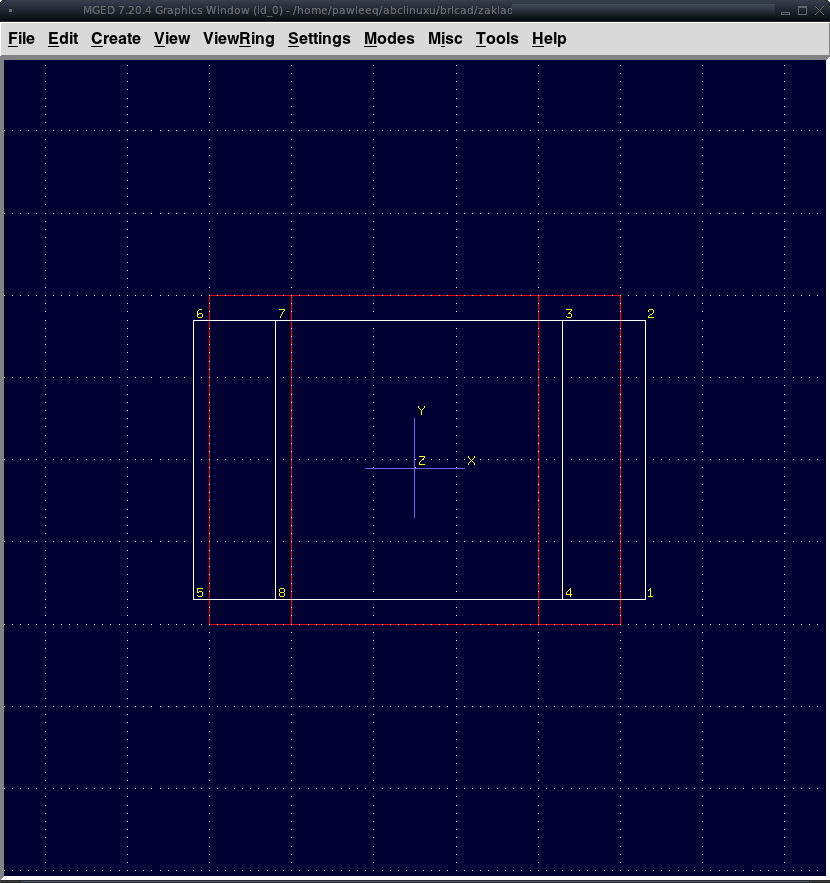Open the Create menu

(x=116, y=38)
